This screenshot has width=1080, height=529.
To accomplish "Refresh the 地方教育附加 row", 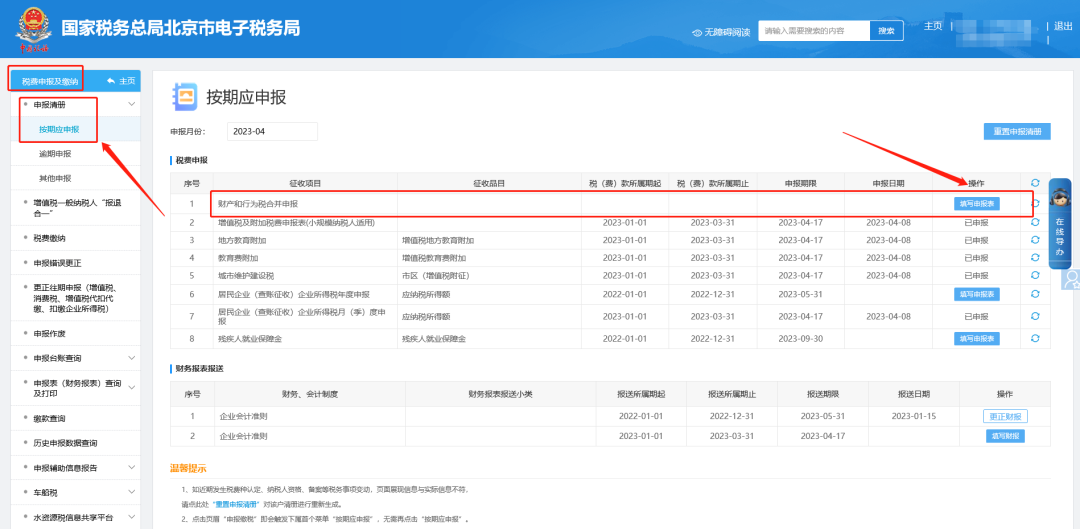I will click(1035, 240).
